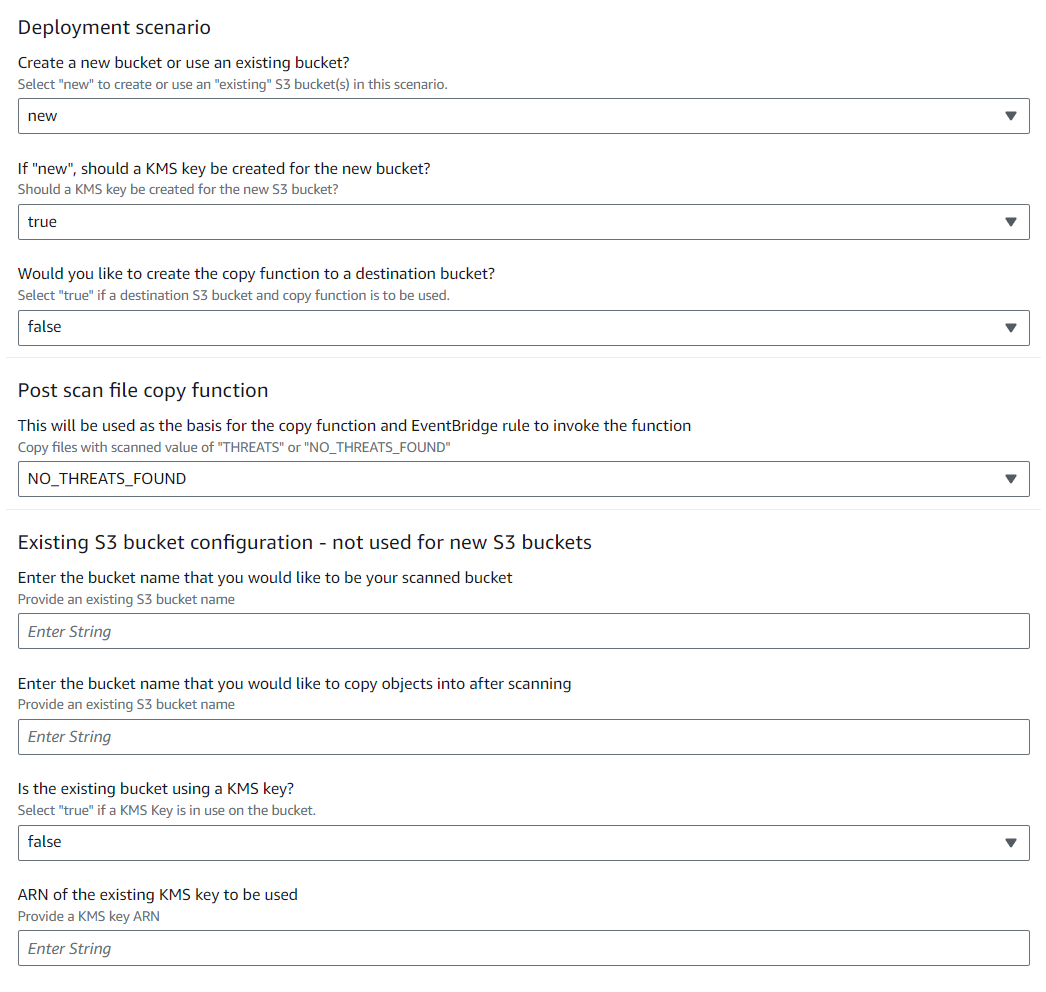Image resolution: width=1046 pixels, height=992 pixels.
Task: Click the arrow beside the 'new' value
Action: [1011, 116]
